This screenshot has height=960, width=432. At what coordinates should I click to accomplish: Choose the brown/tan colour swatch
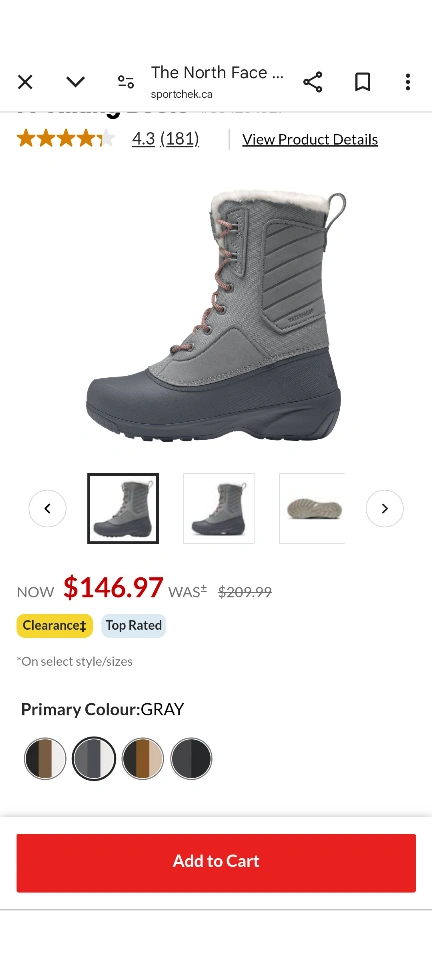click(x=143, y=759)
